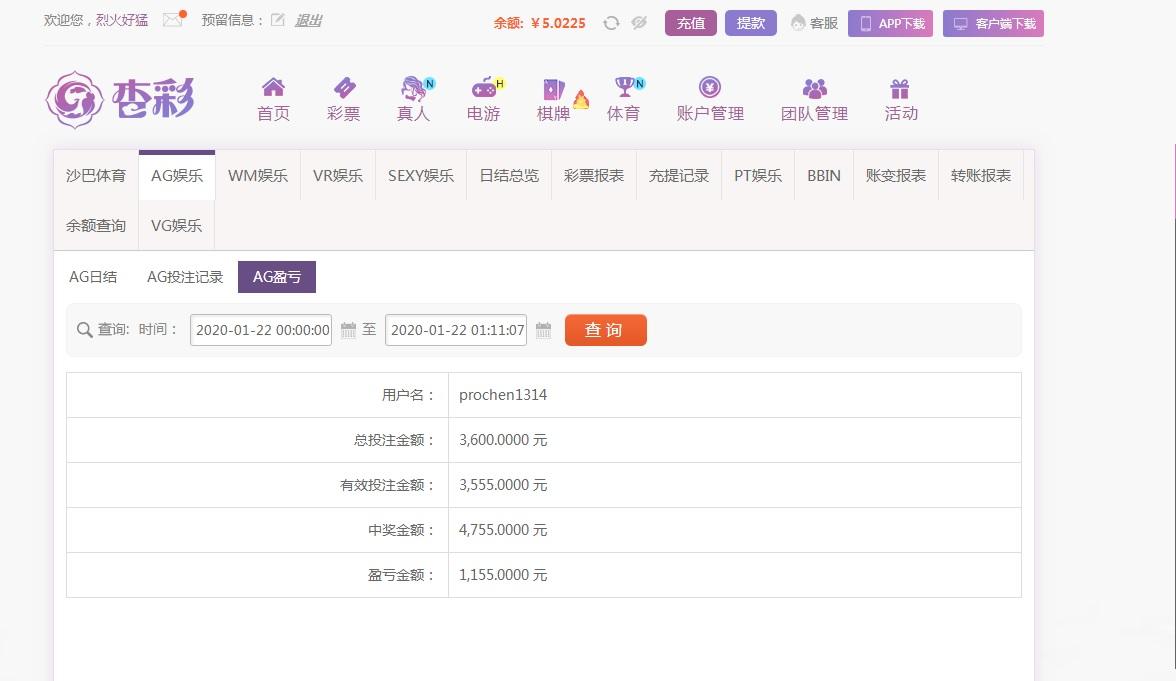
Task: Switch to the BBIN tab
Action: point(824,176)
